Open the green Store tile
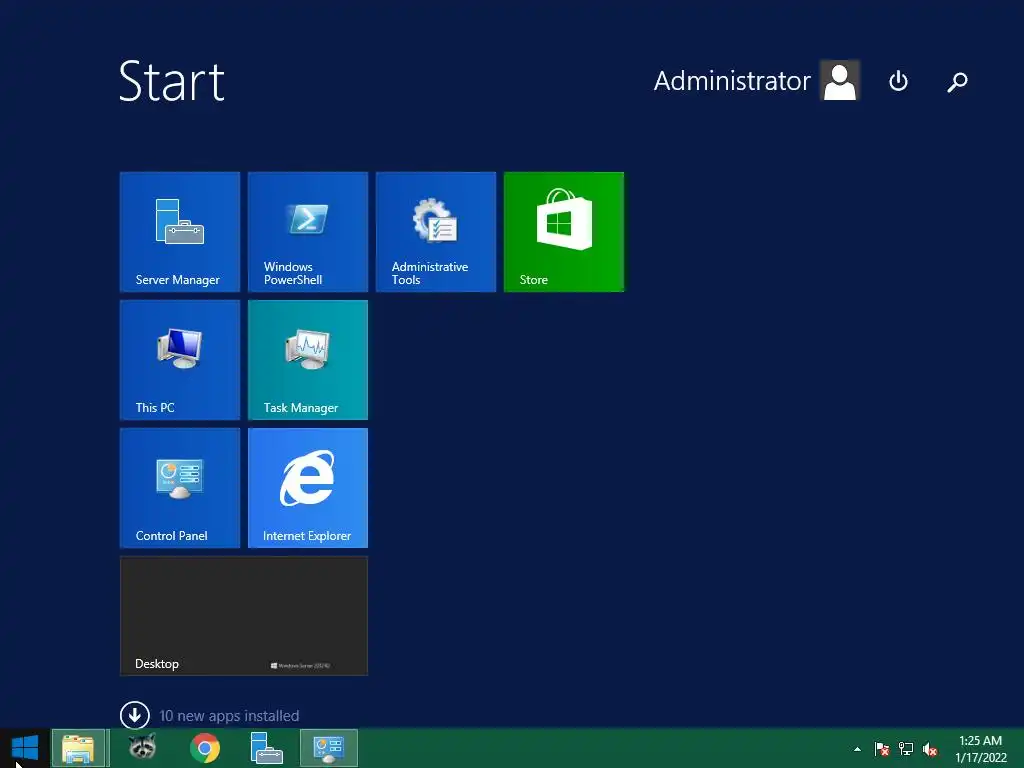Screen dimensions: 1024x768 [x=564, y=232]
